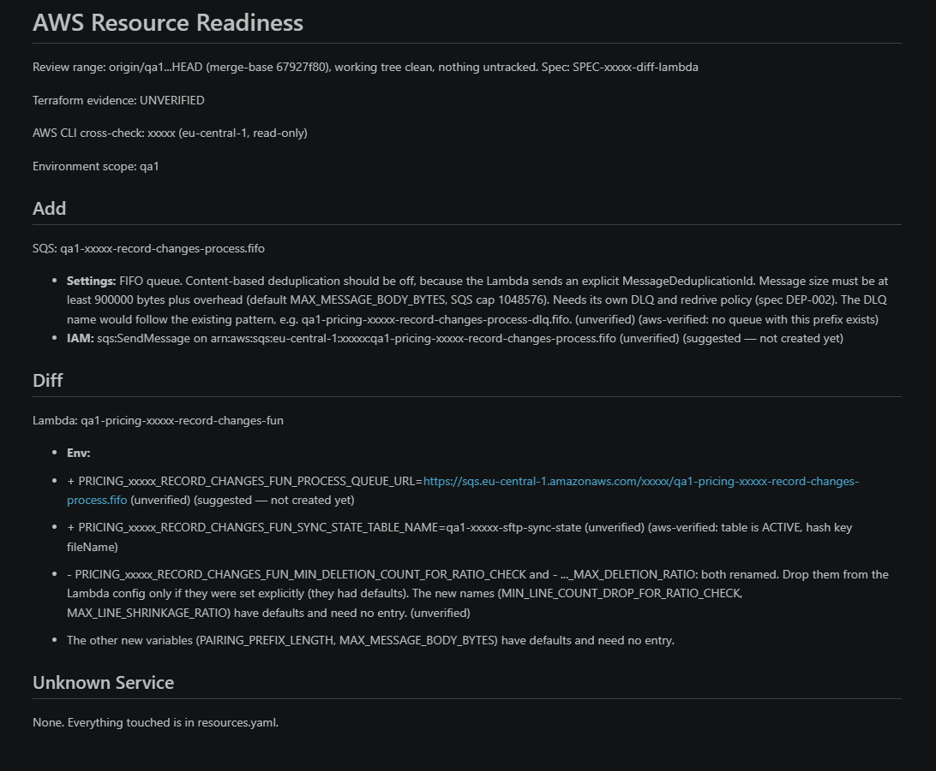Click the 'None. Everything touched is in resources.yaml' text
The image size is (936, 771).
[155, 722]
